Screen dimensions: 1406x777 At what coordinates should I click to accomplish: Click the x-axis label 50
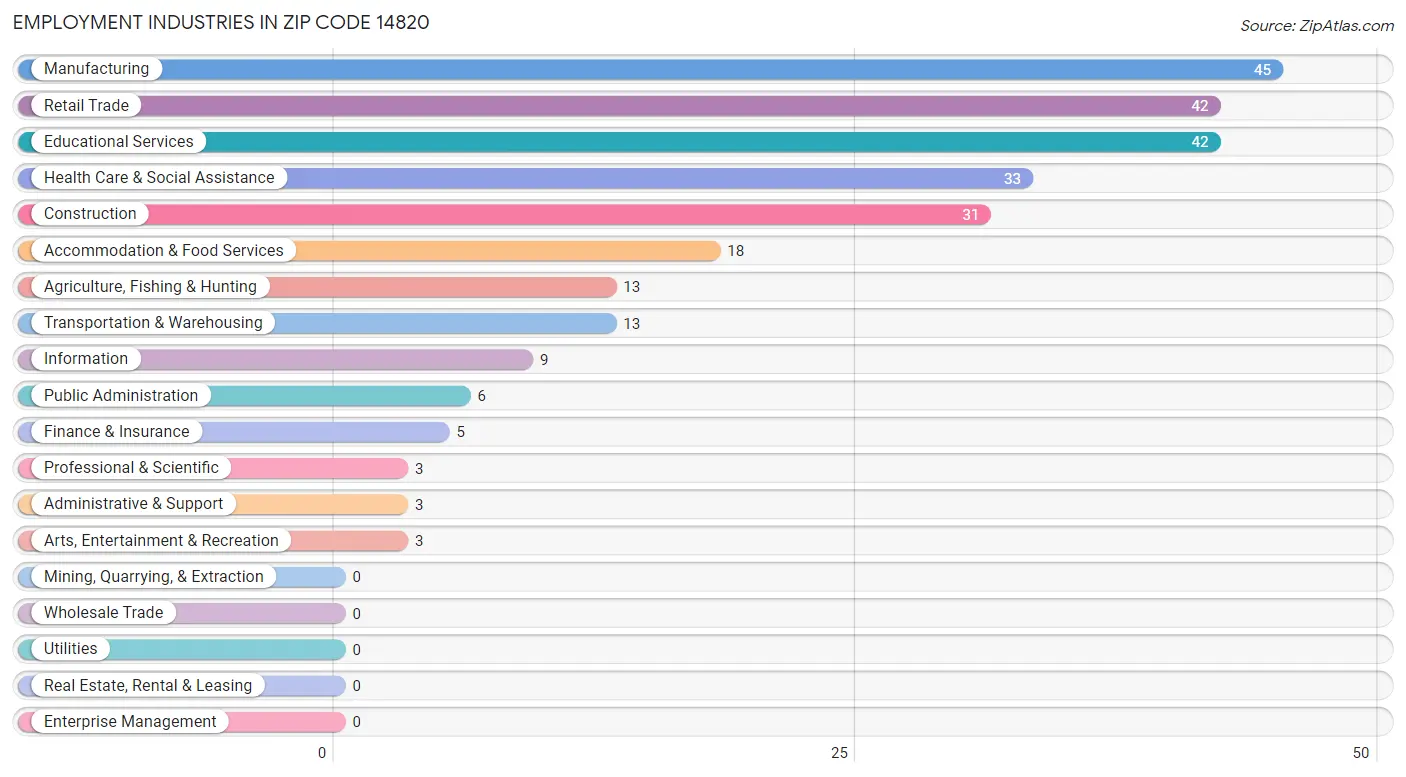(x=1360, y=753)
